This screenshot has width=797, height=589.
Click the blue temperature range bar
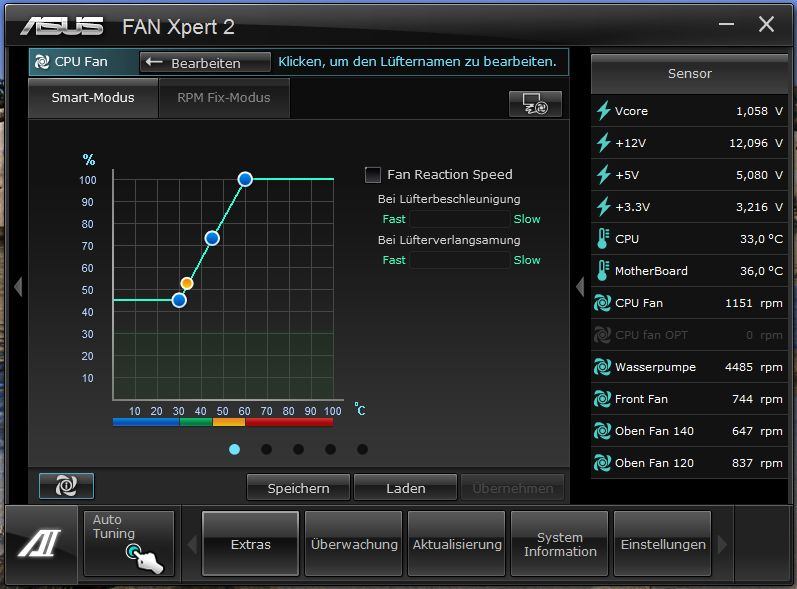[x=146, y=422]
